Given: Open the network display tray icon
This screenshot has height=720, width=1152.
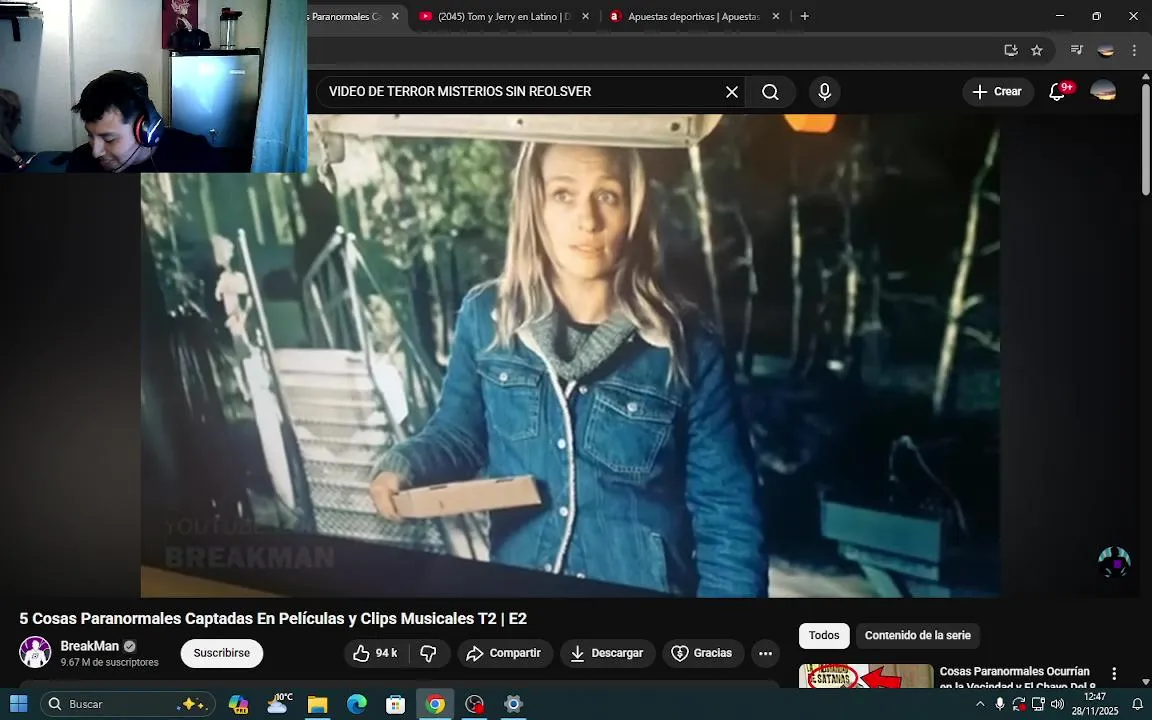Looking at the screenshot, I should pyautogui.click(x=1038, y=704).
